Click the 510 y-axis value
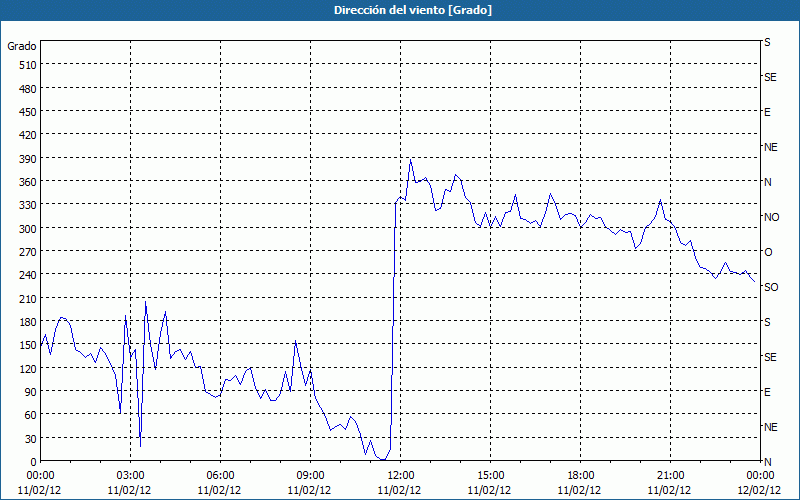The image size is (800, 500). click(x=29, y=65)
